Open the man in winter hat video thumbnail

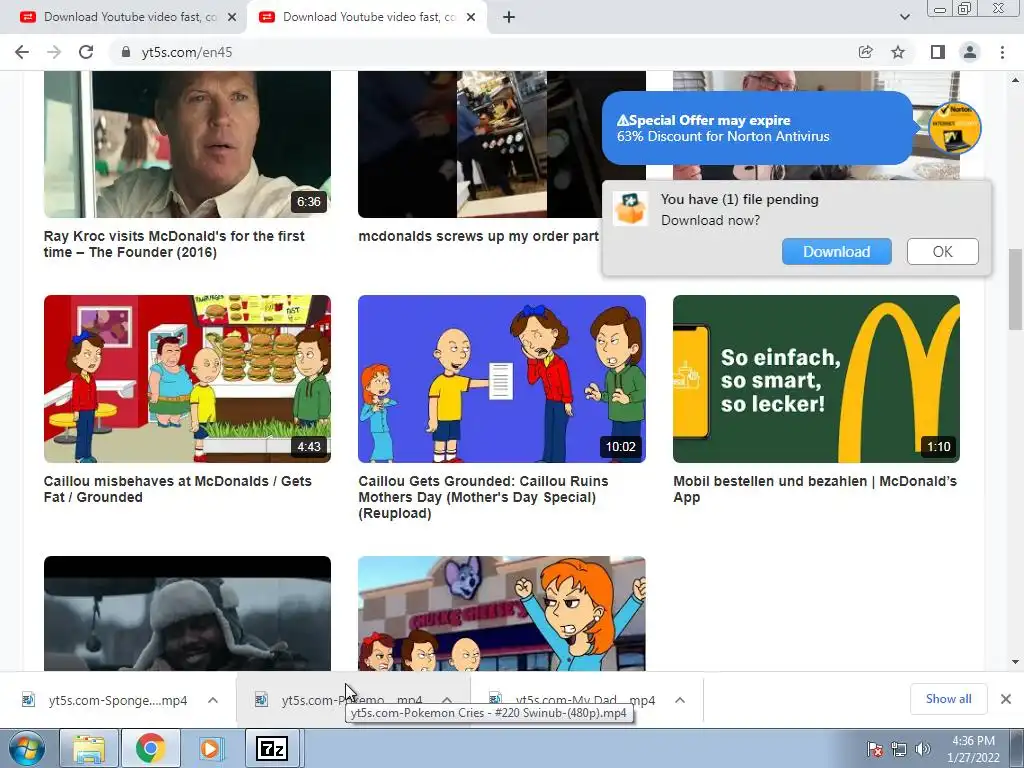pos(187,613)
